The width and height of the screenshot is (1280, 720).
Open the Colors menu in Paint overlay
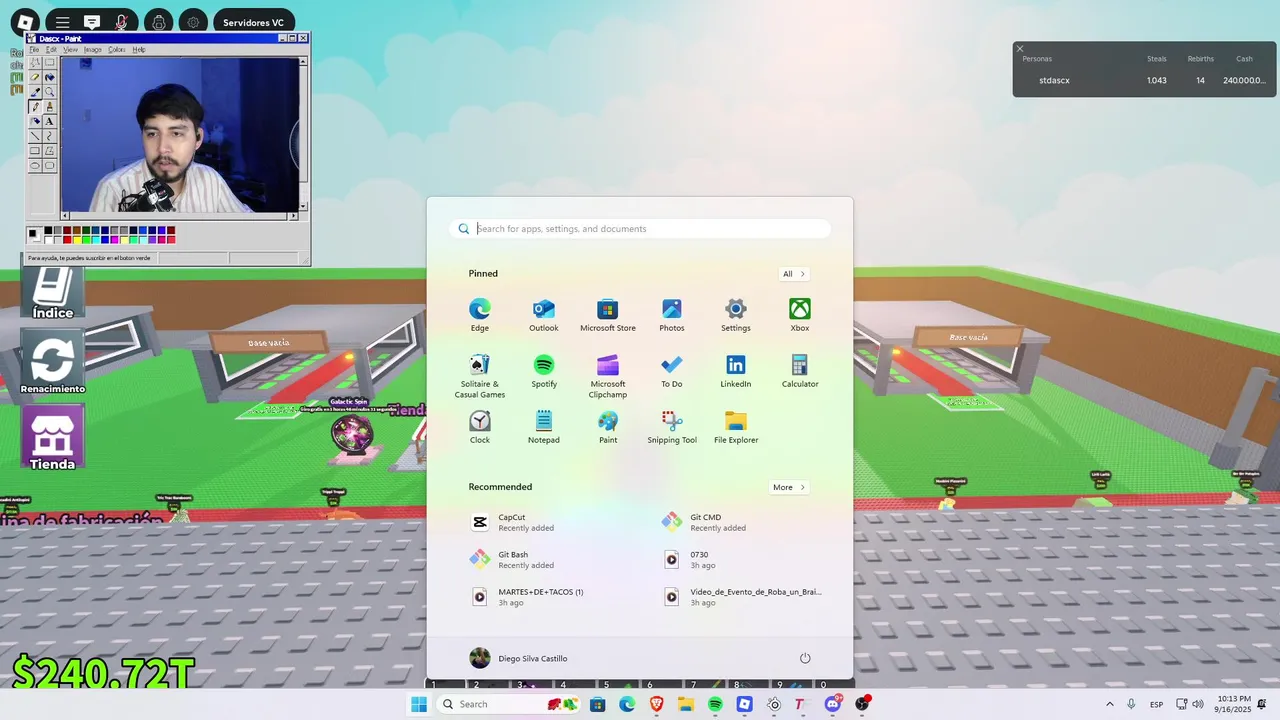tap(117, 49)
